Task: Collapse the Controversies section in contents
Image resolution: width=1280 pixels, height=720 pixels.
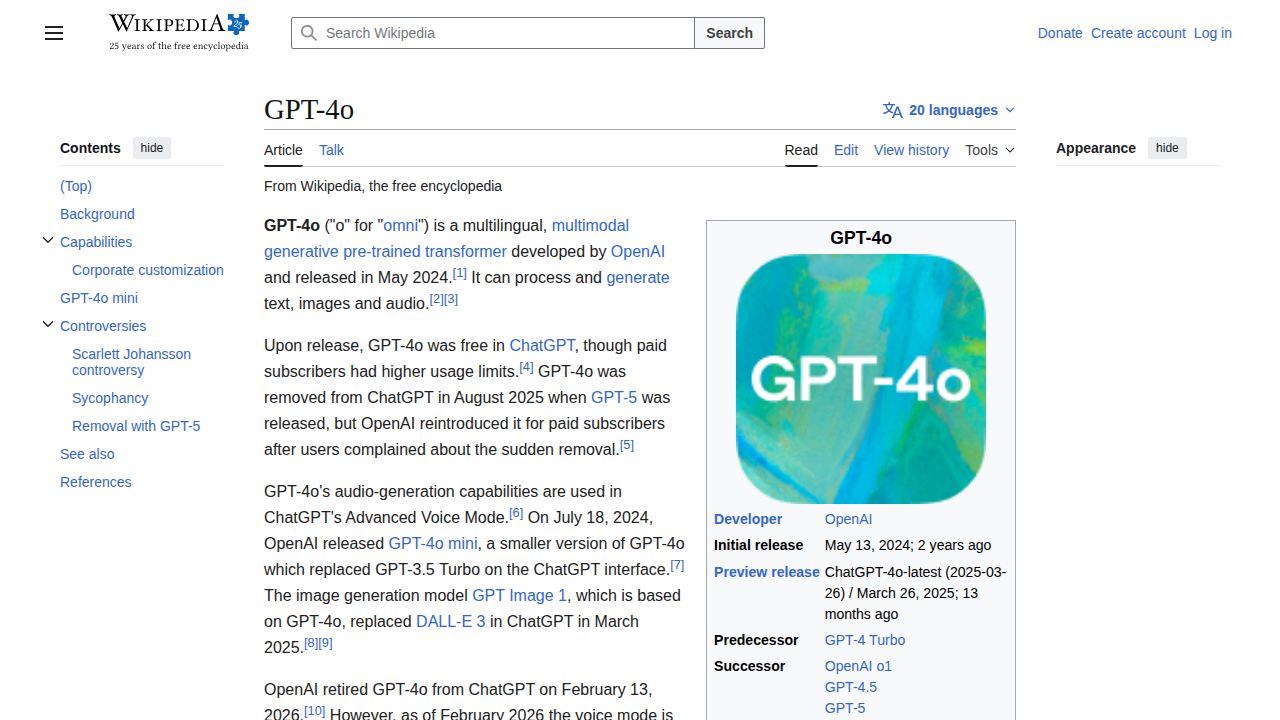Action: click(x=47, y=325)
